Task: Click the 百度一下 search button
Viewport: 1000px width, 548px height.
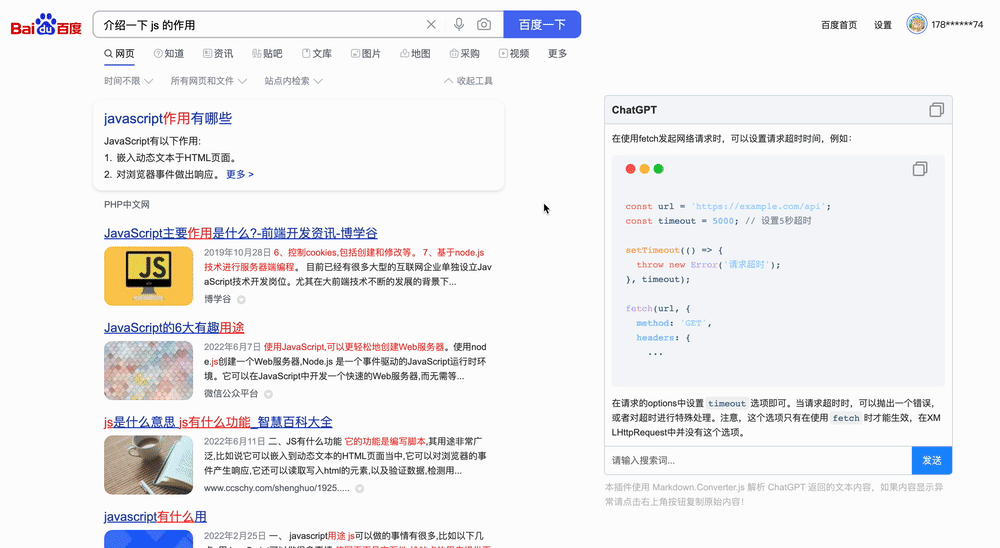Action: [542, 24]
